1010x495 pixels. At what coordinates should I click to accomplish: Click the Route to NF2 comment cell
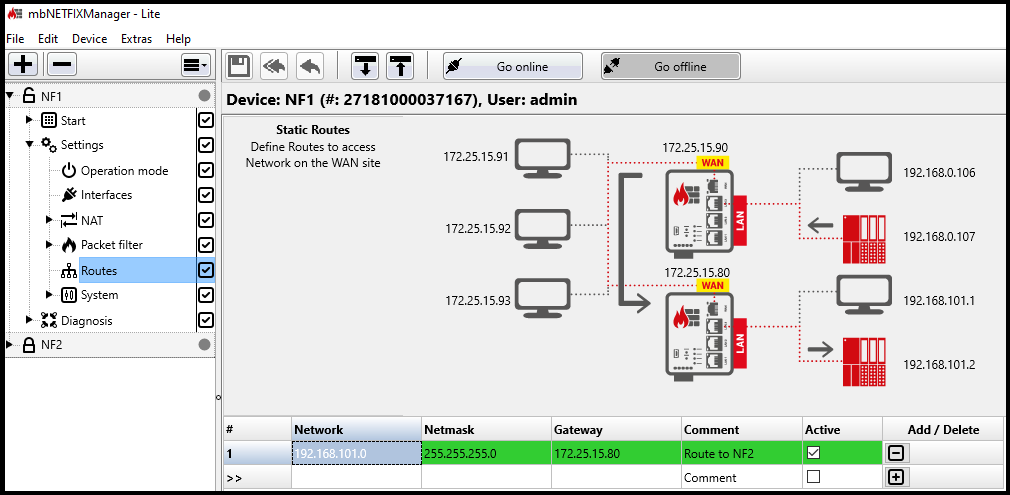(742, 453)
